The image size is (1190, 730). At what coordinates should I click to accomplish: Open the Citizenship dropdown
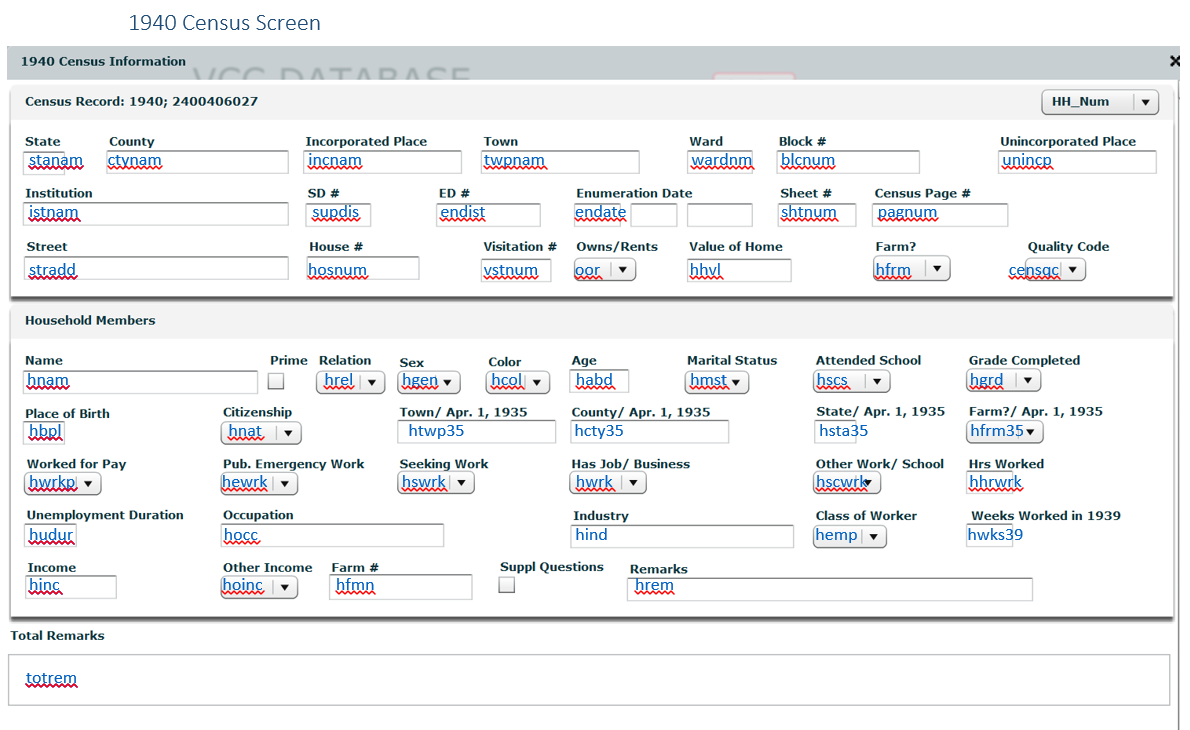pos(261,432)
